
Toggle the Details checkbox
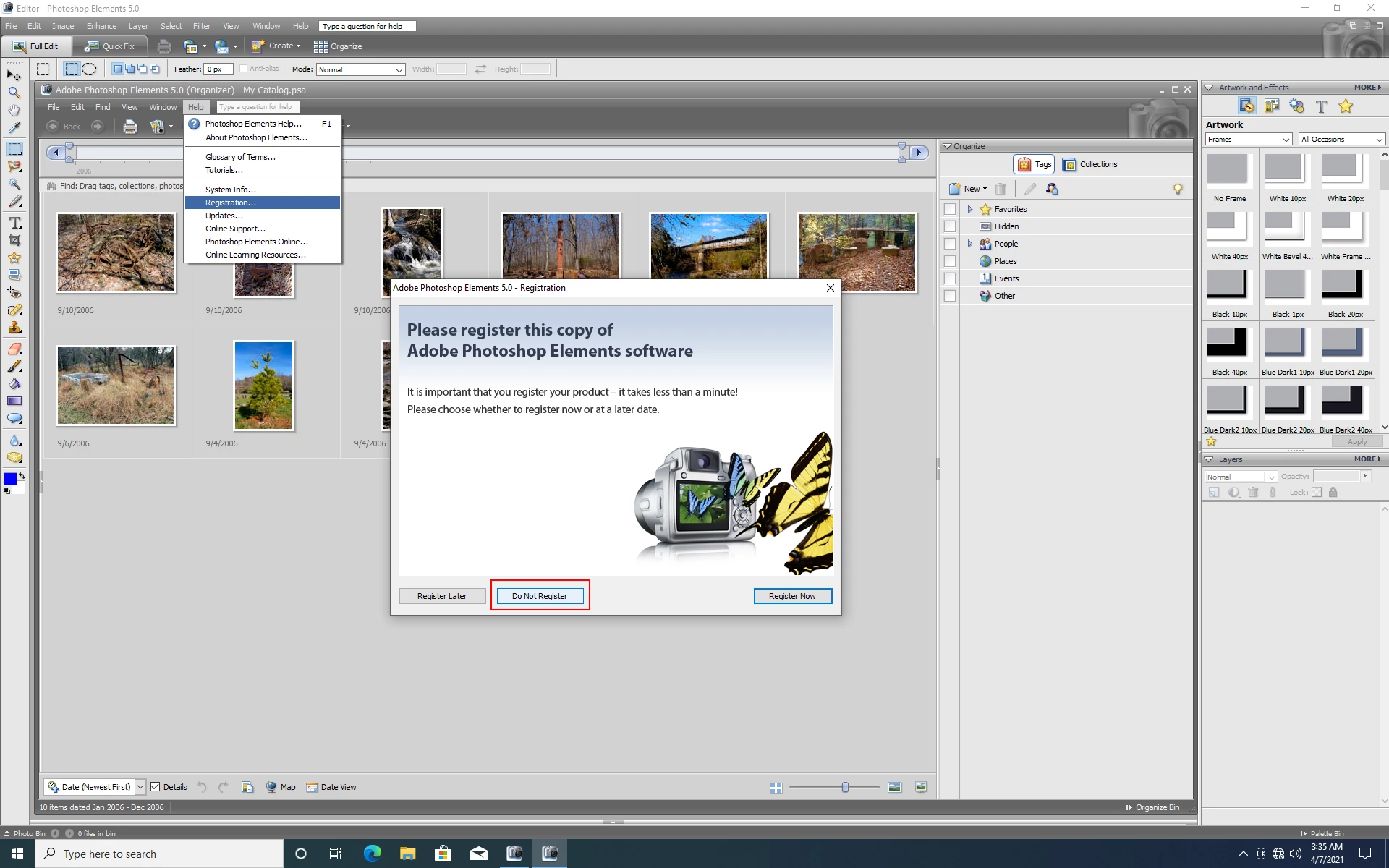(x=156, y=787)
